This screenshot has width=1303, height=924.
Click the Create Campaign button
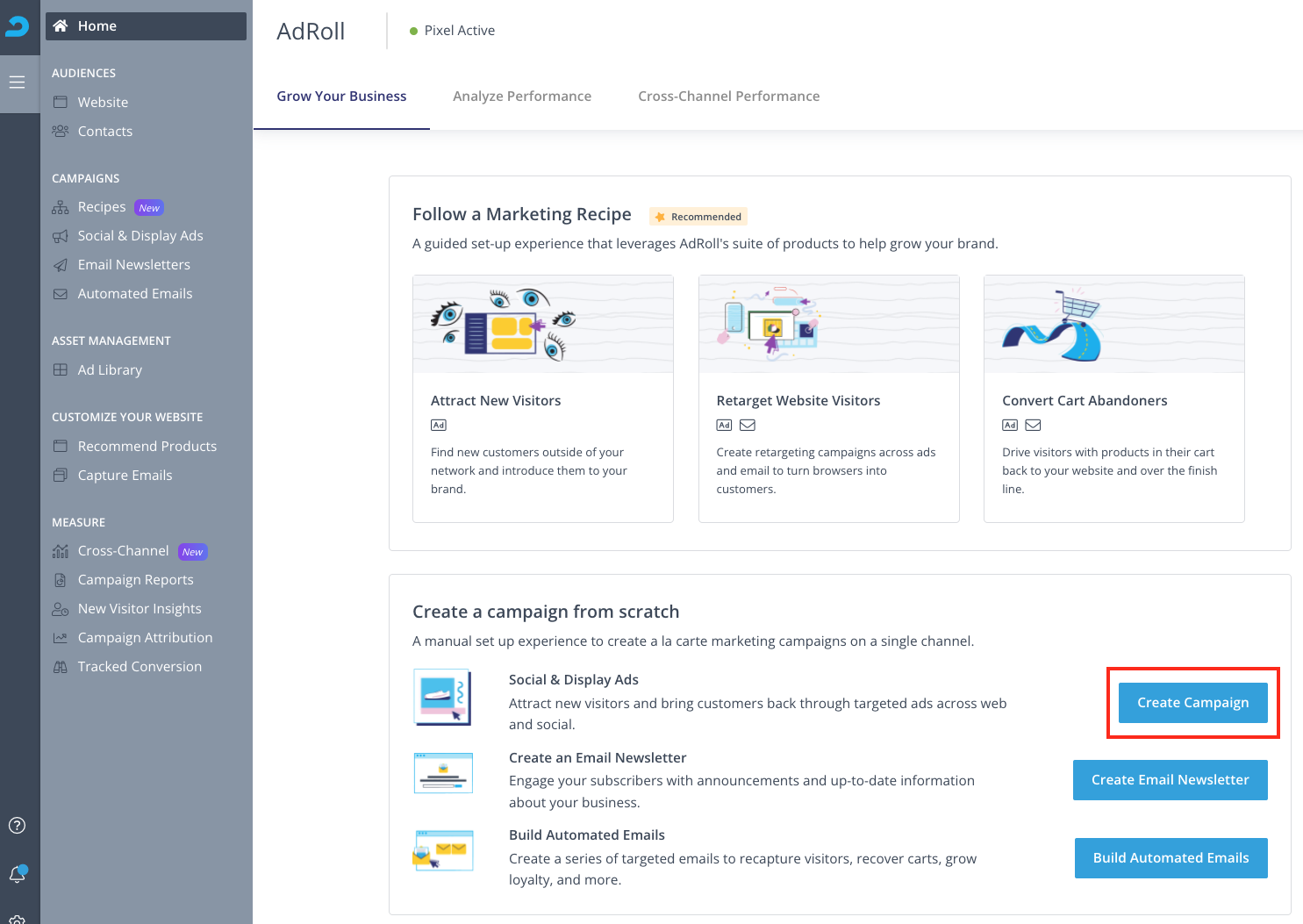click(1192, 703)
